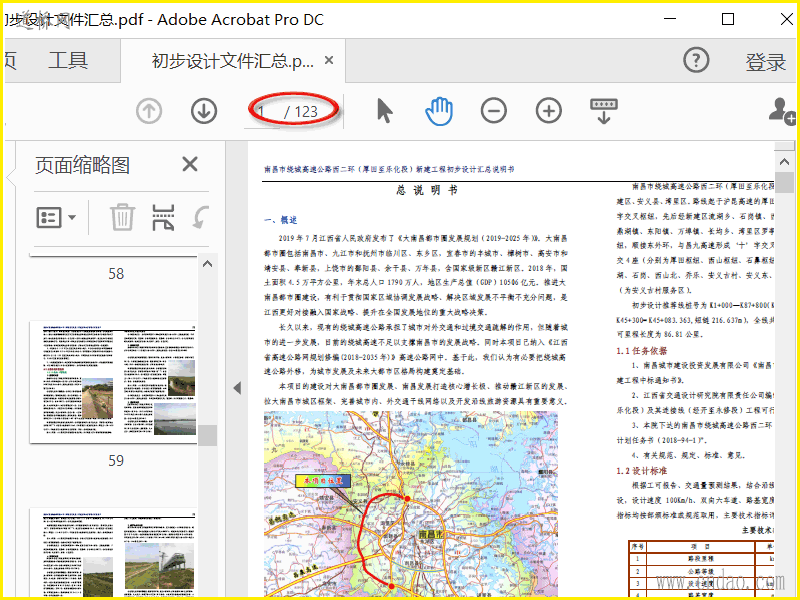Select the 初步设计文件汇总.p... document tab
800x600 pixels.
[233, 61]
